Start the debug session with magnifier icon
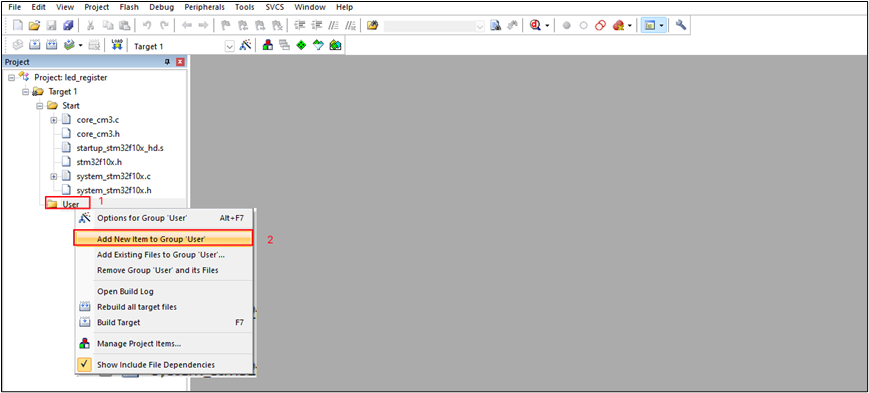 (x=535, y=25)
